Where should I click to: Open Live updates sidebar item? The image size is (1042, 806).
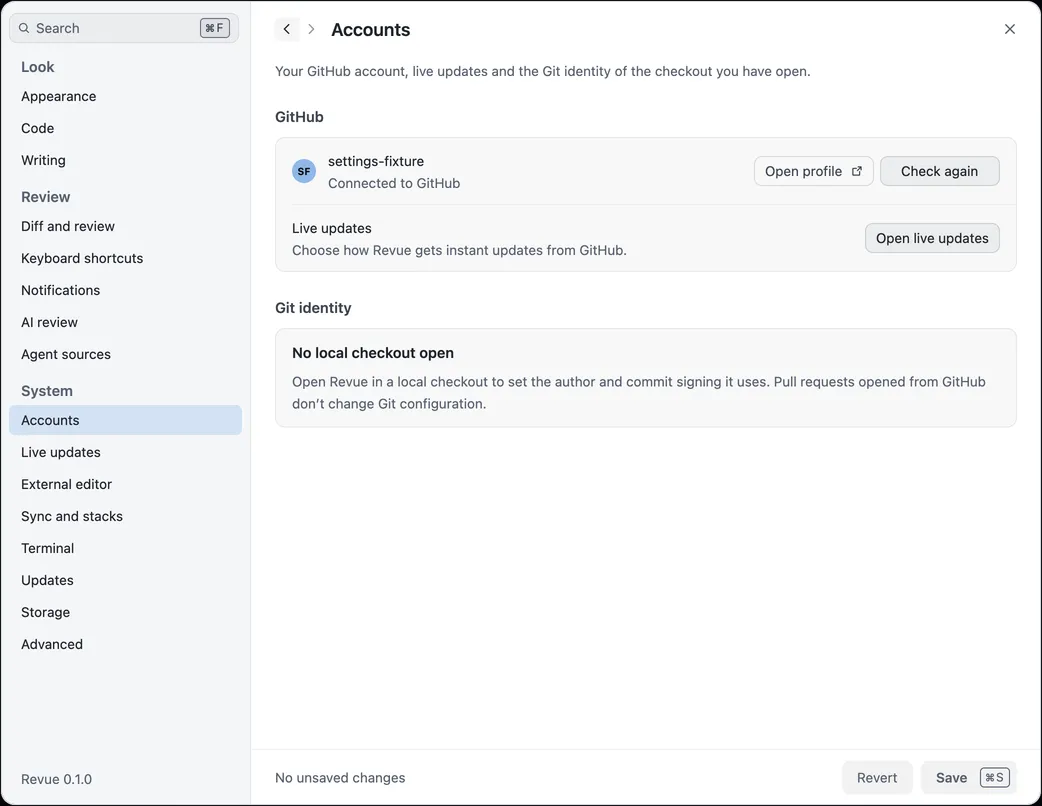click(x=126, y=452)
